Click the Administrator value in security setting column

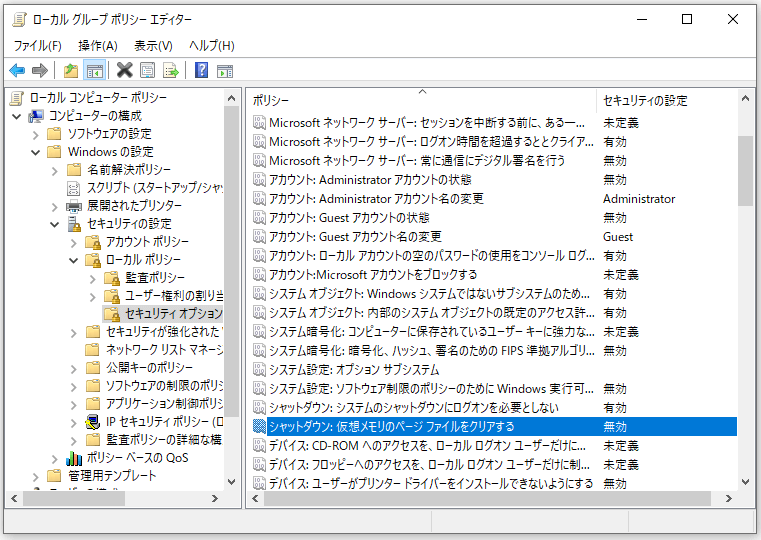[x=639, y=199]
